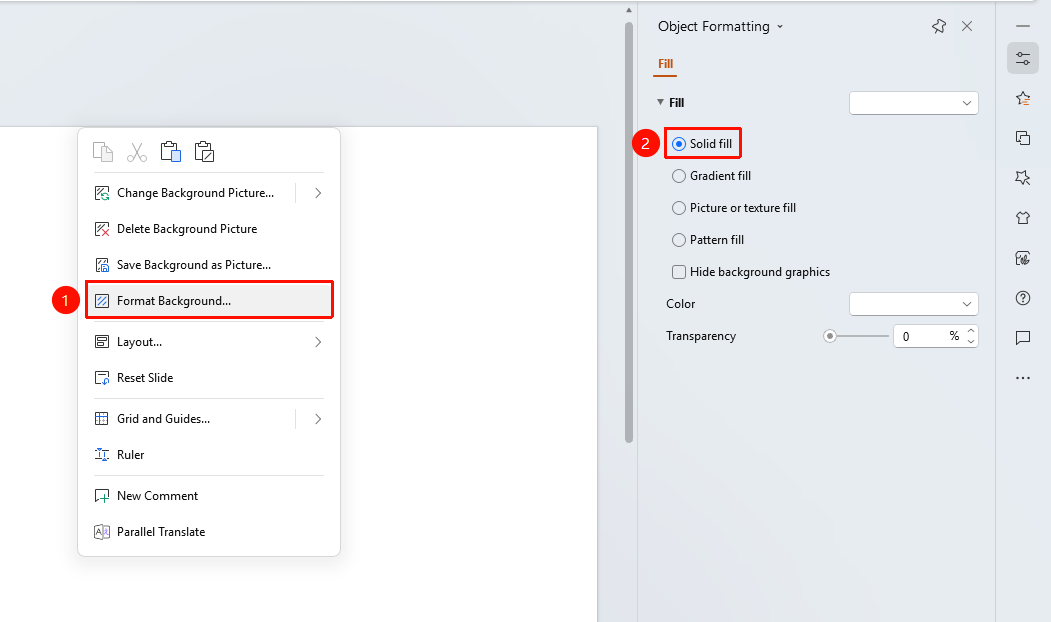The width and height of the screenshot is (1051, 622).
Task: Open the shirt-shaped sidebar icon
Action: tap(1023, 218)
